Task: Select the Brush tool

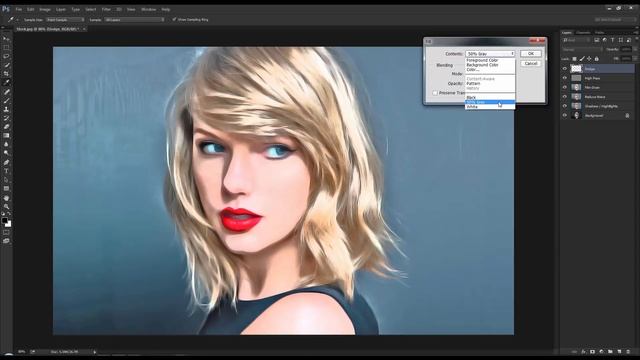Action: click(6, 100)
